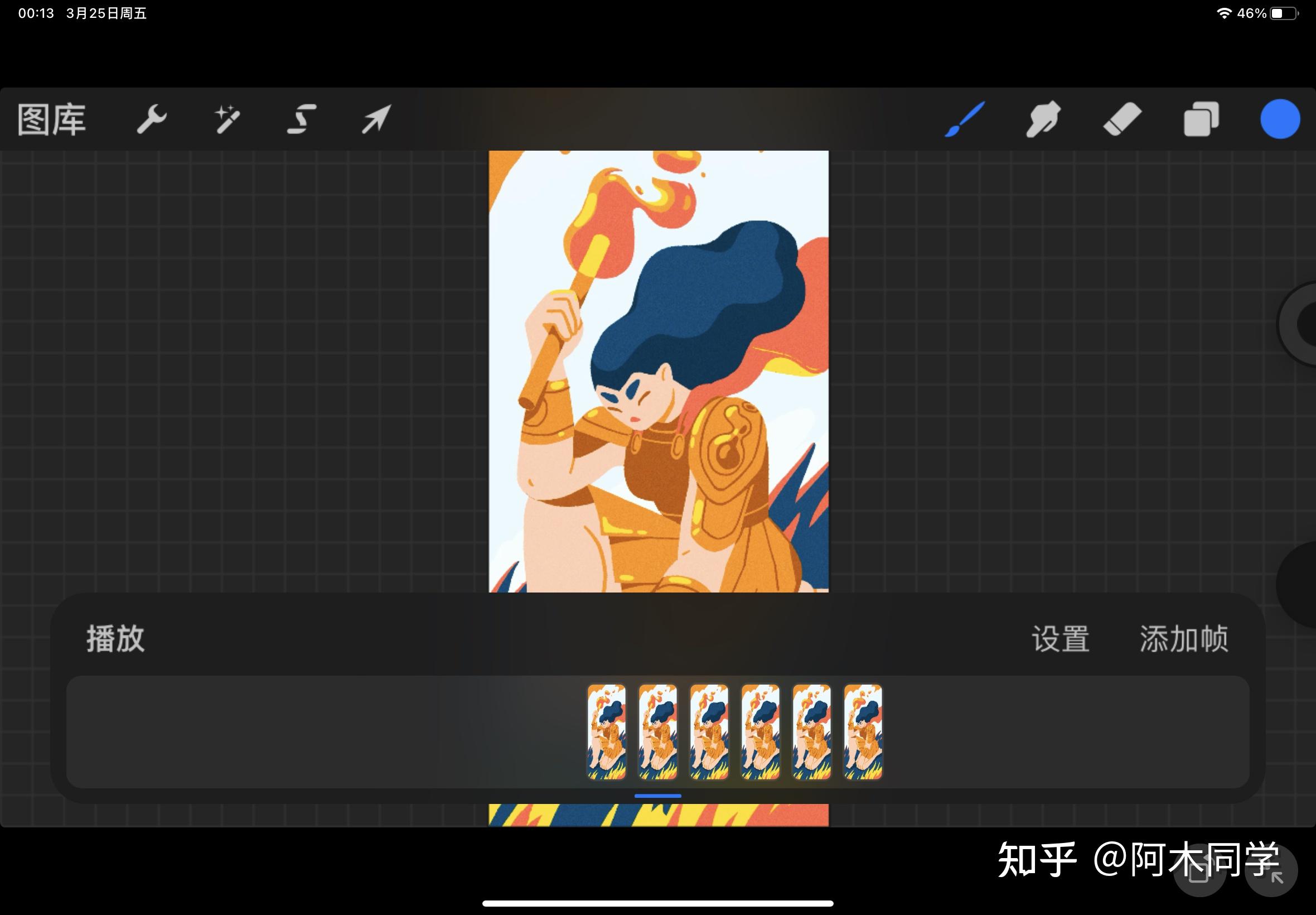Select the fifth frame thumbnail
Viewport: 1316px width, 915px height.
[812, 732]
